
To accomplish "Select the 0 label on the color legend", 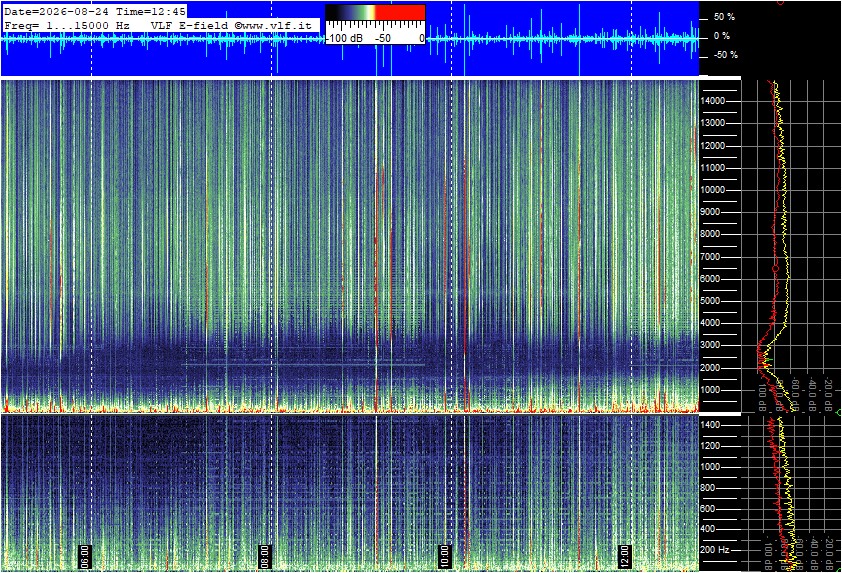I will 422,39.
